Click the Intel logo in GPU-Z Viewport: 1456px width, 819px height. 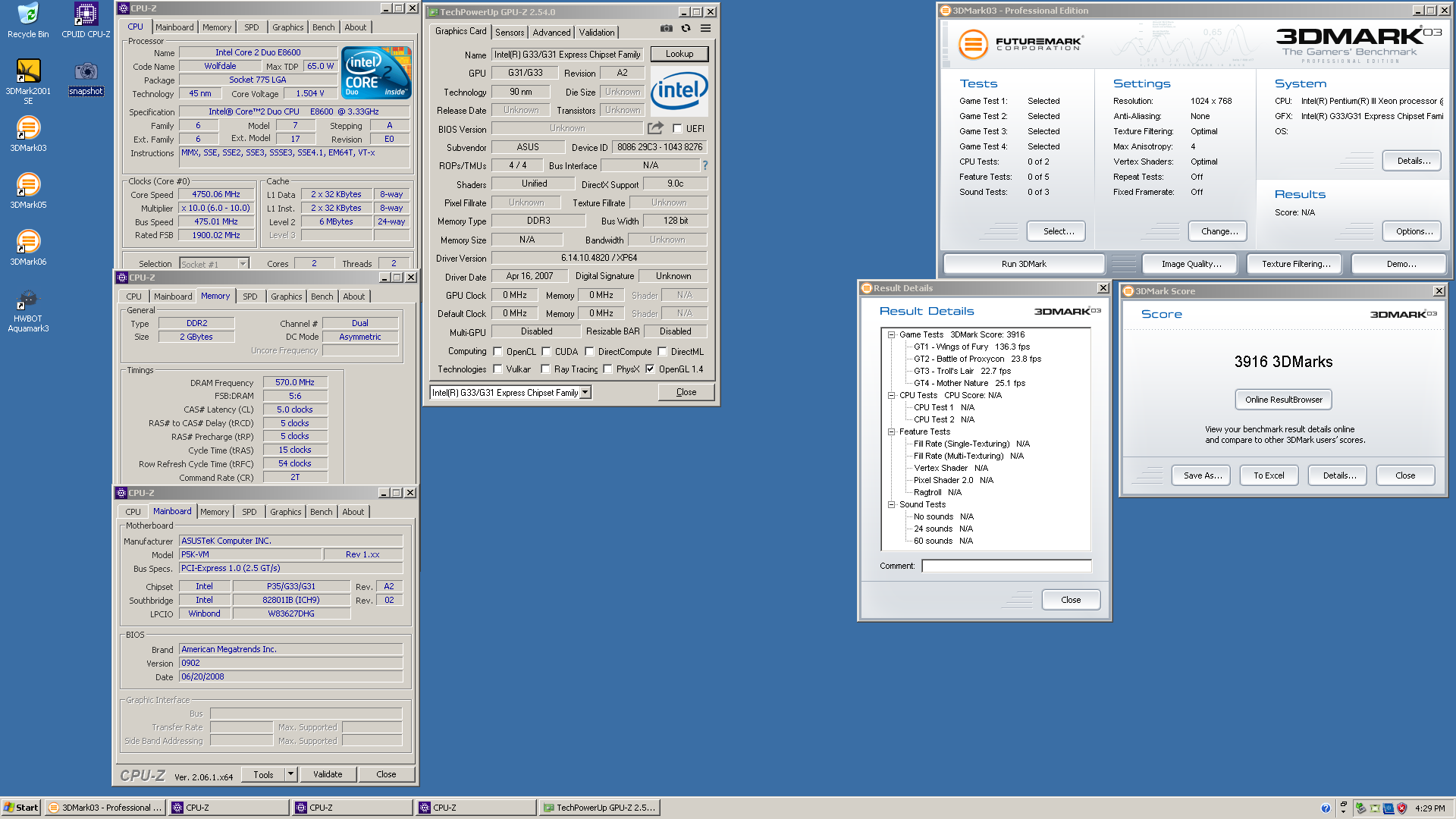pyautogui.click(x=679, y=91)
